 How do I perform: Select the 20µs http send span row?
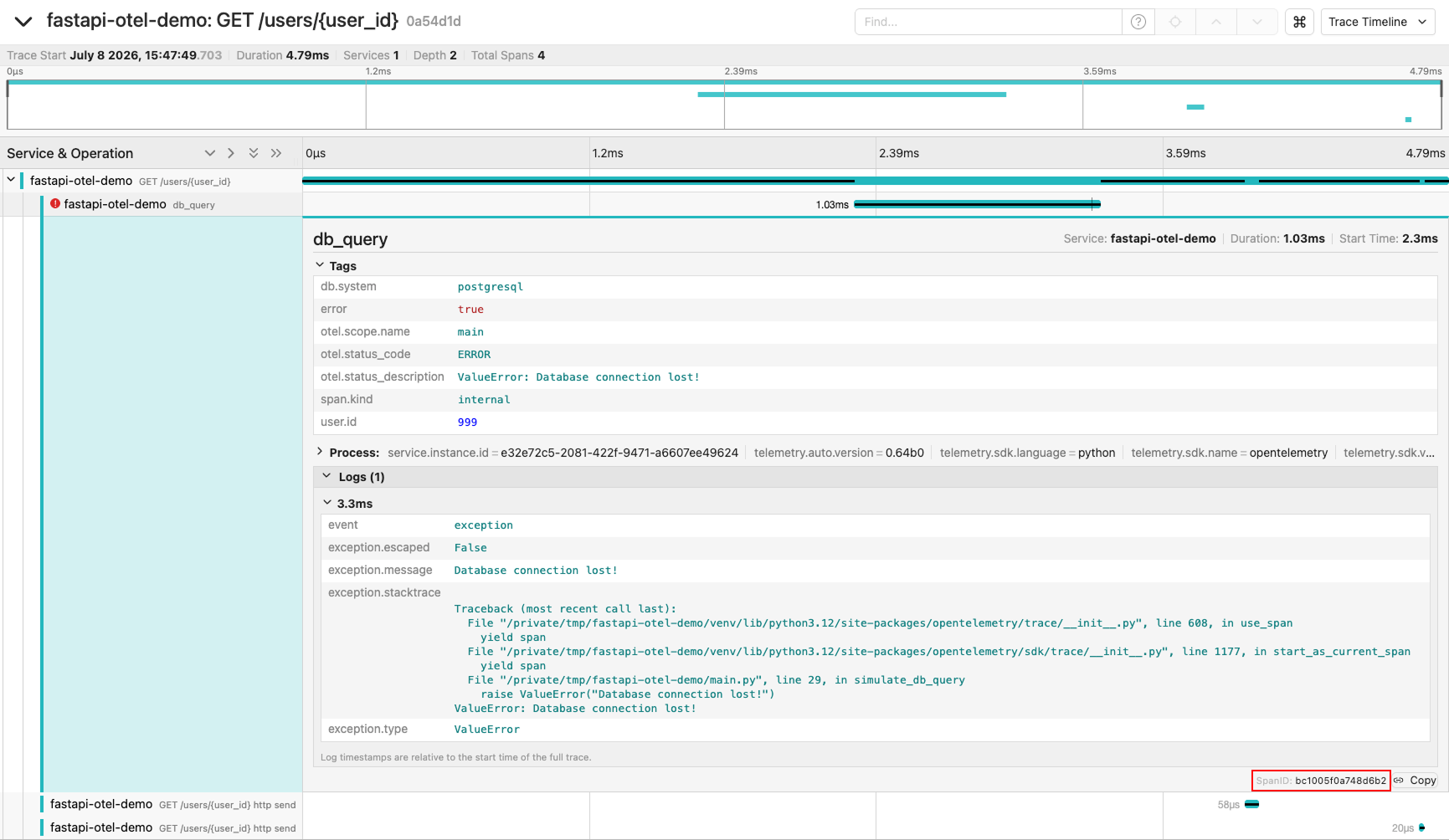172,827
